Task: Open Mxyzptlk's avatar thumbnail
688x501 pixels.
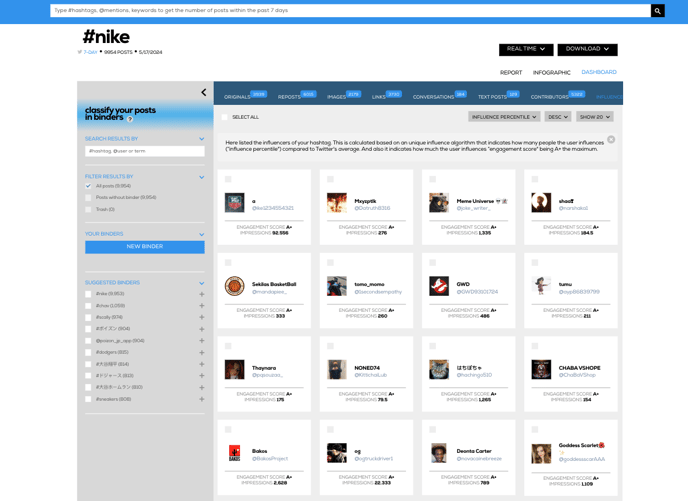Action: point(337,203)
